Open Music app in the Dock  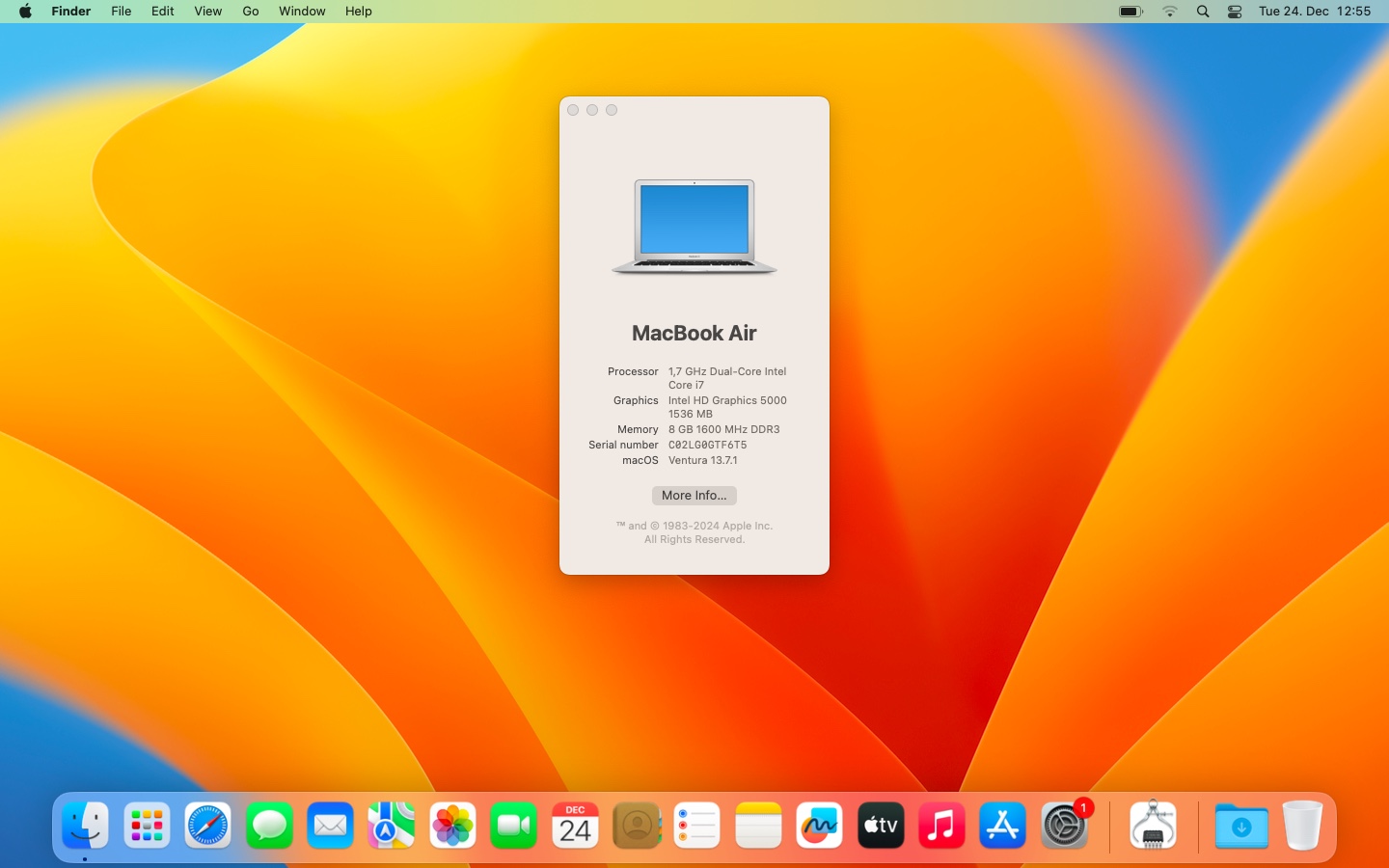[941, 826]
